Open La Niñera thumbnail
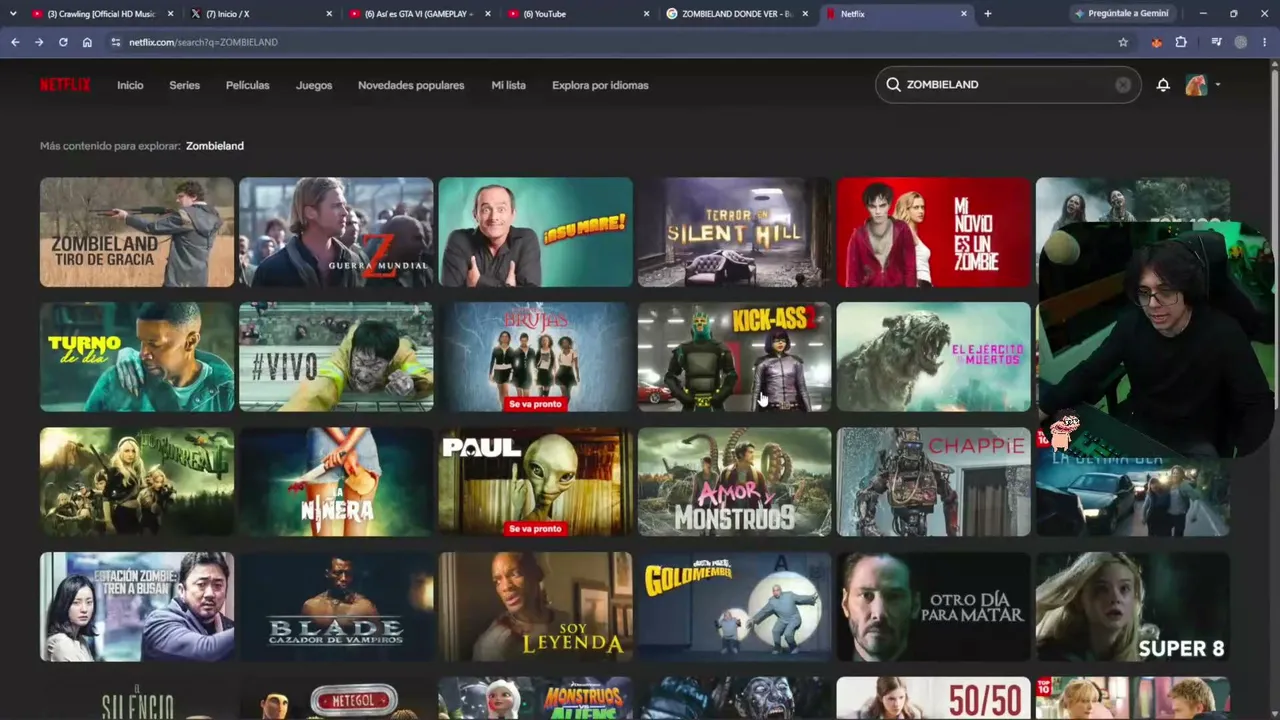The width and height of the screenshot is (1280, 720). (336, 482)
